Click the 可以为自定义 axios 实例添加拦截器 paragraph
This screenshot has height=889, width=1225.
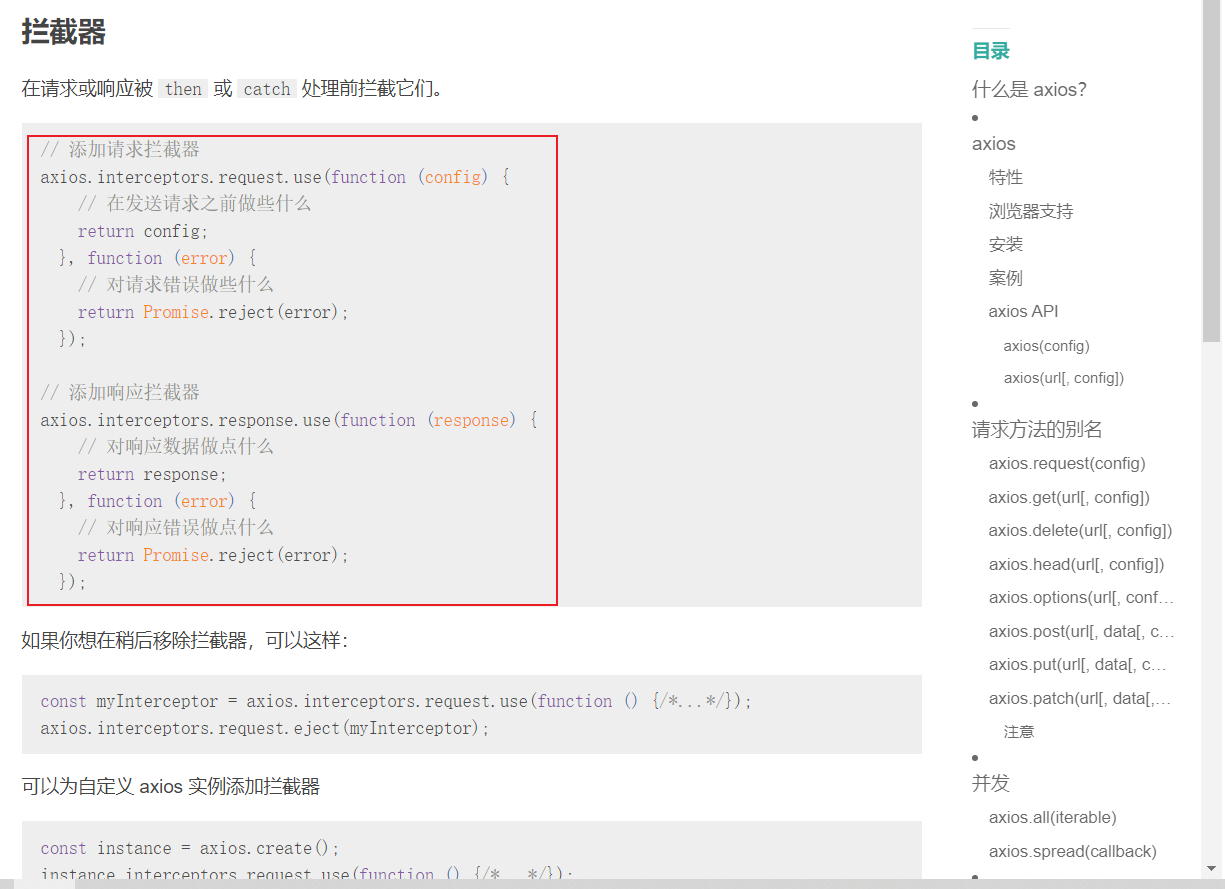coord(171,787)
